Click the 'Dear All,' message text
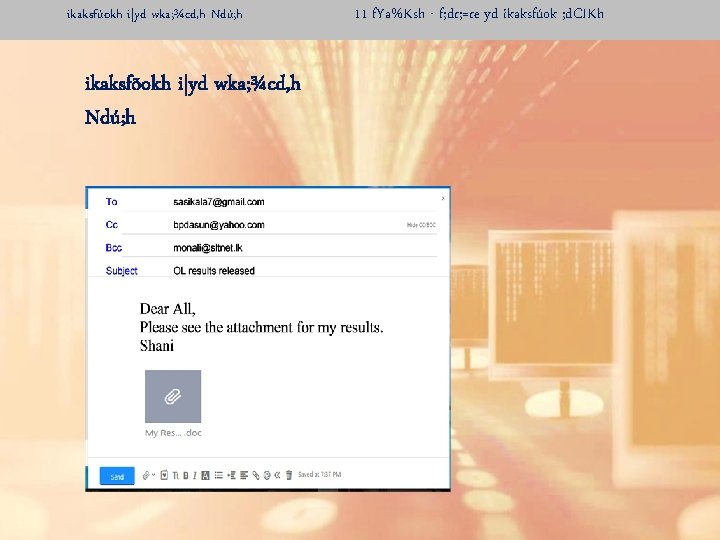This screenshot has height=540, width=720. point(168,309)
